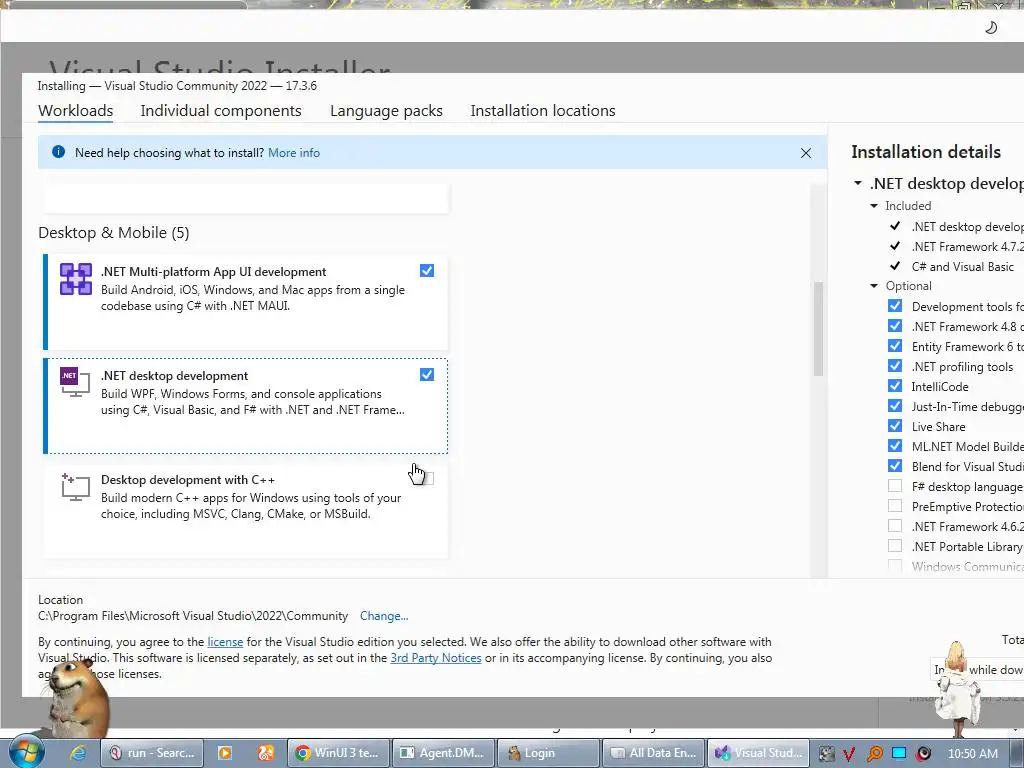Click the blue monitor tray icon
This screenshot has width=1024, height=768.
click(899, 753)
